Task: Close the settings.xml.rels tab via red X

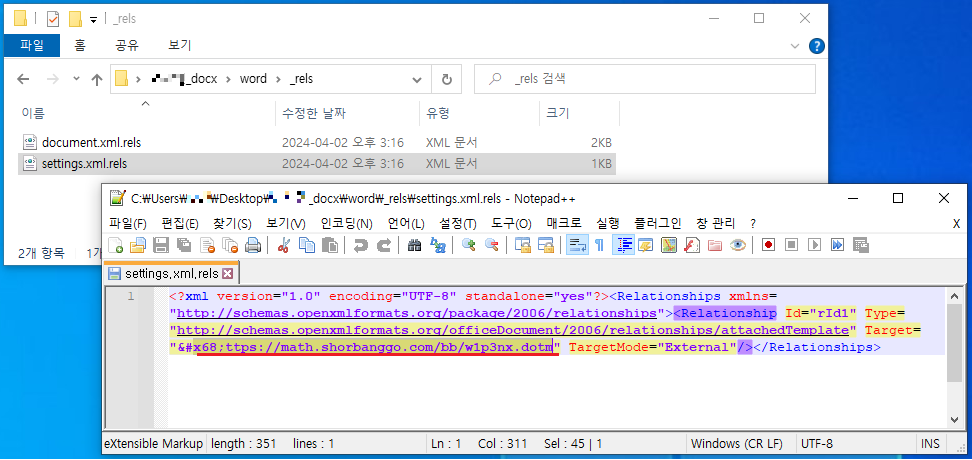Action: pos(227,273)
